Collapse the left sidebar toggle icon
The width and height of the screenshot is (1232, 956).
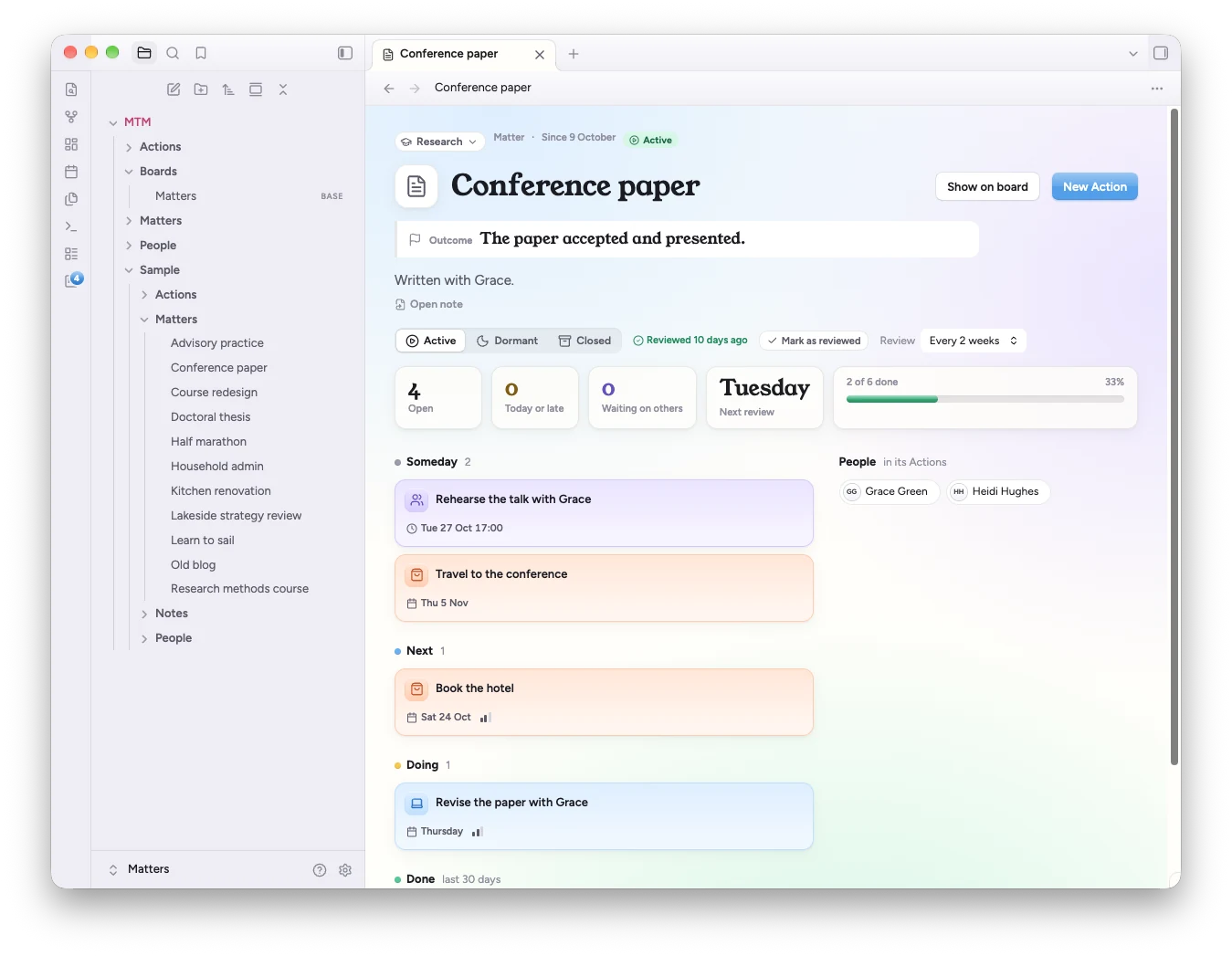click(x=345, y=53)
